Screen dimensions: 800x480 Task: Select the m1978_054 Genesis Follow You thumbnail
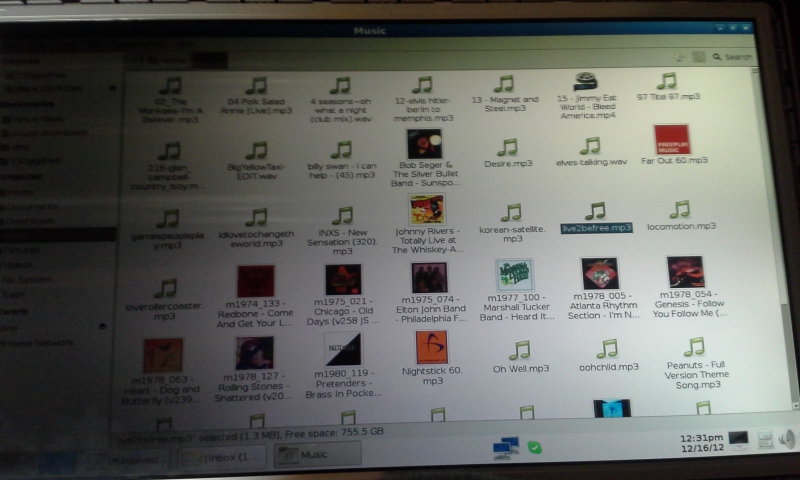click(685, 272)
